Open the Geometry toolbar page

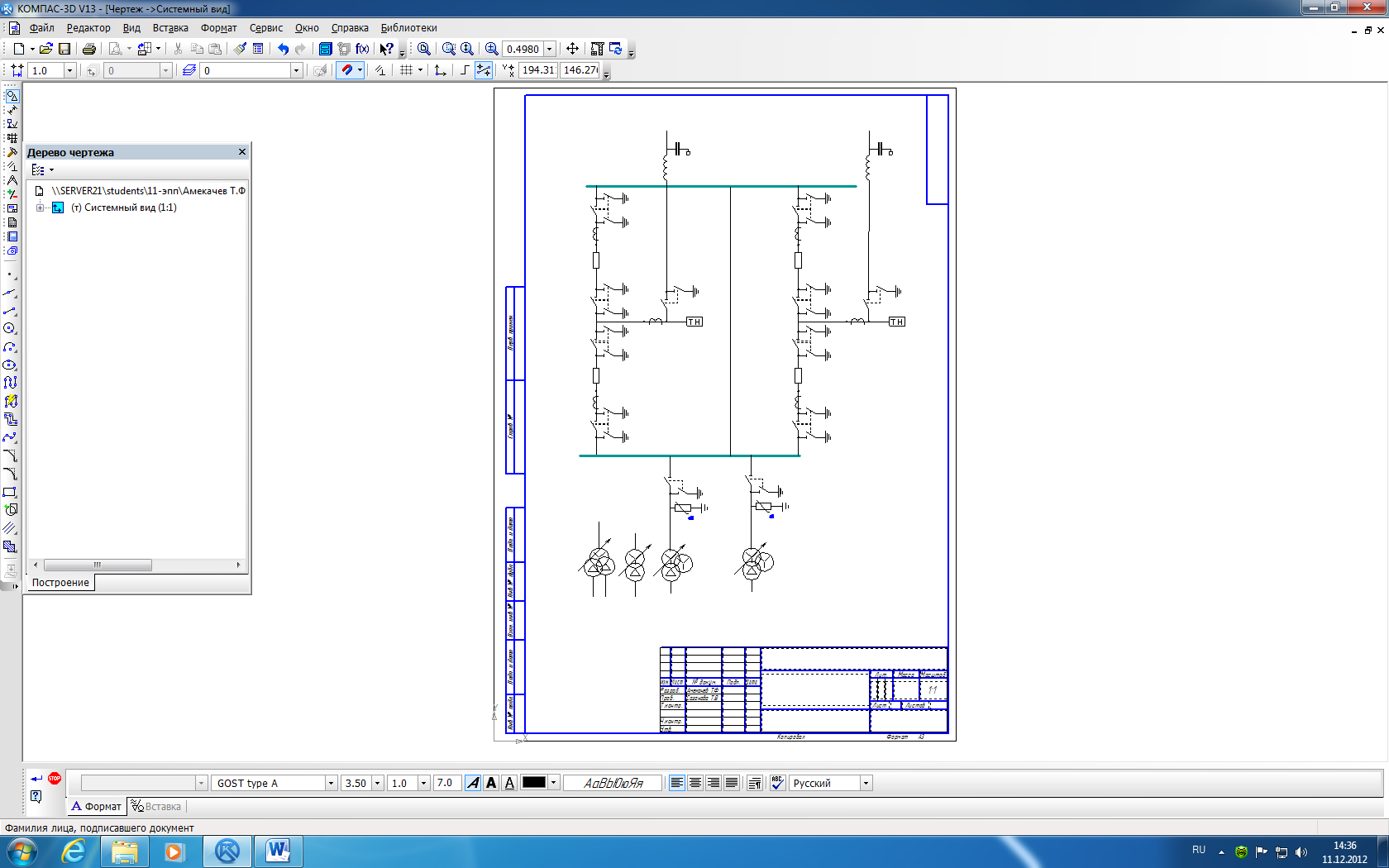click(x=12, y=96)
